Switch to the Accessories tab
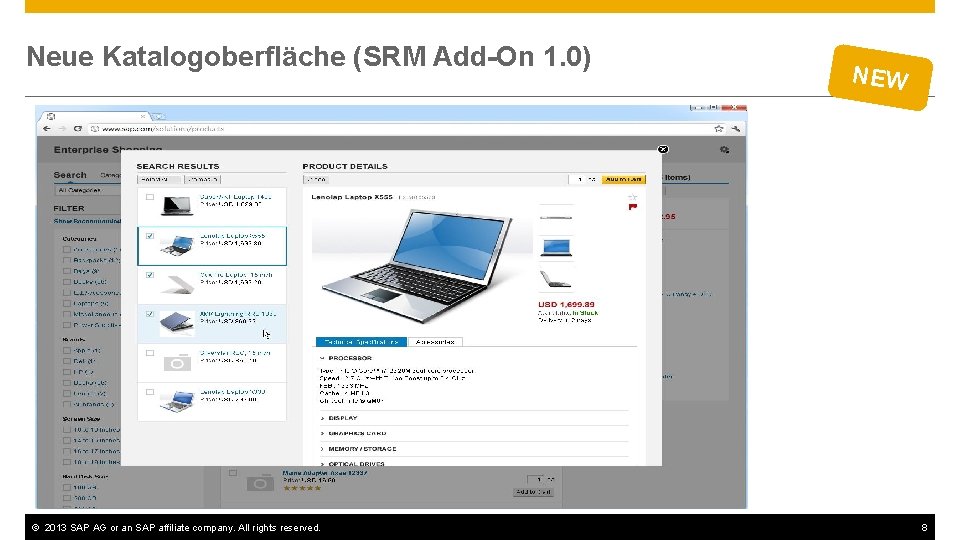 435,342
